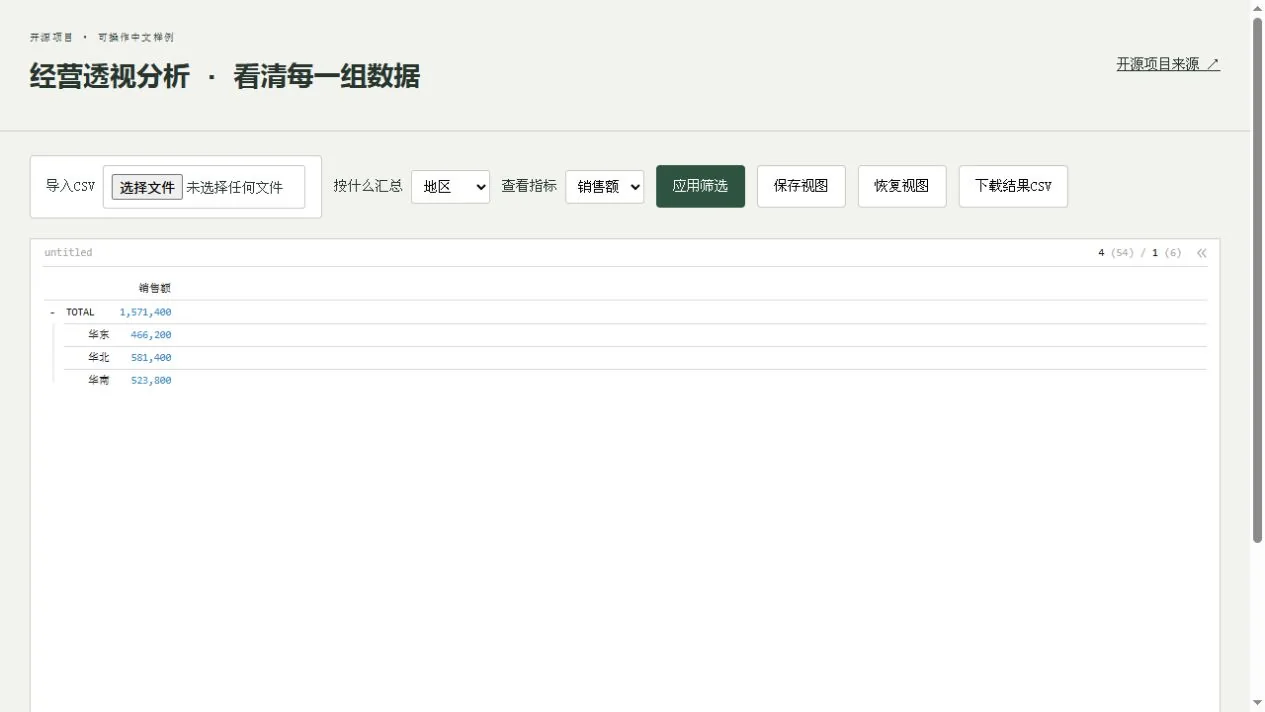This screenshot has width=1265, height=712.
Task: Download results with 下载结果CSV
Action: click(1013, 186)
